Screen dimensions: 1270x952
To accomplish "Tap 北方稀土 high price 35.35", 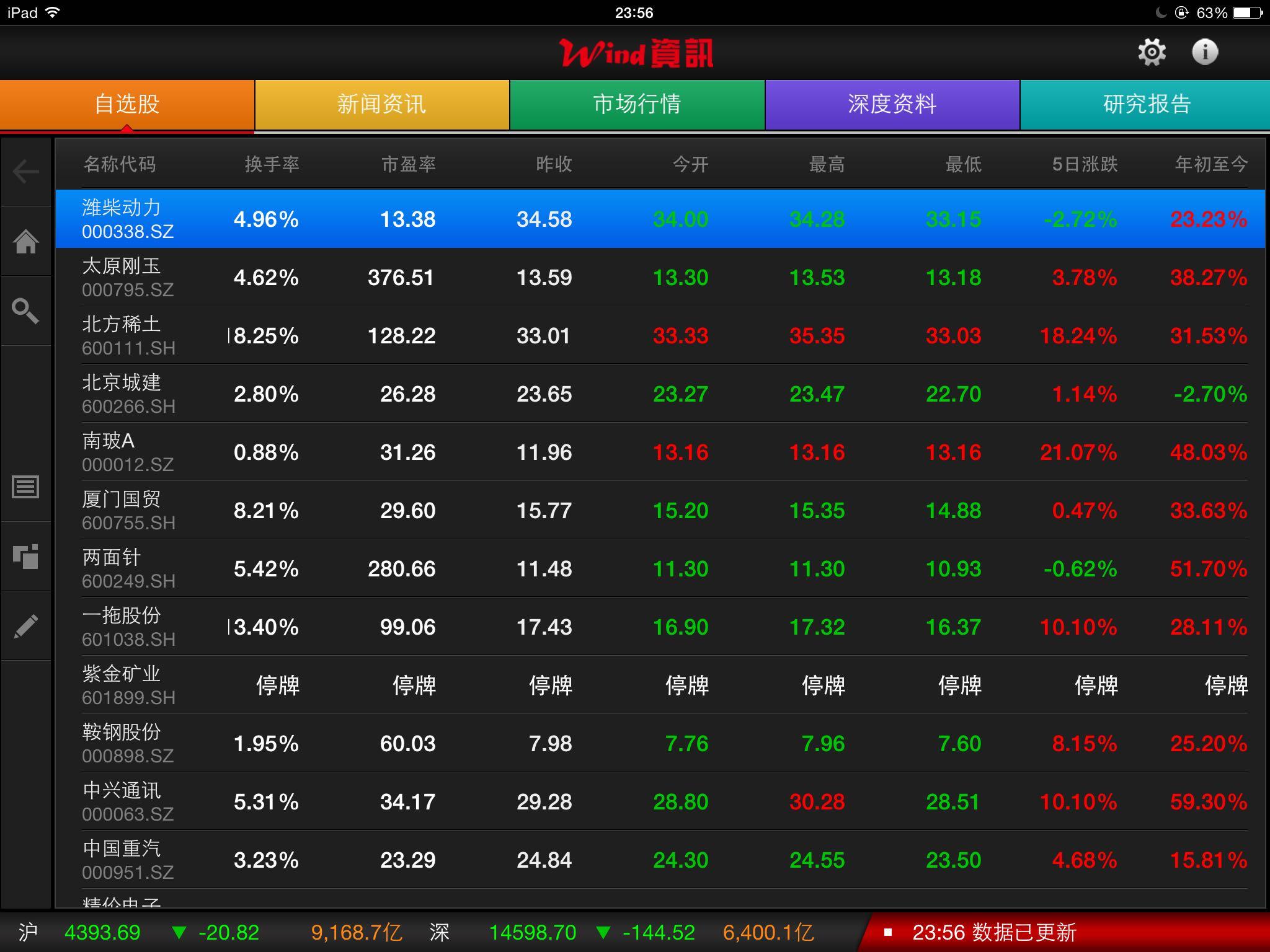I will [817, 336].
